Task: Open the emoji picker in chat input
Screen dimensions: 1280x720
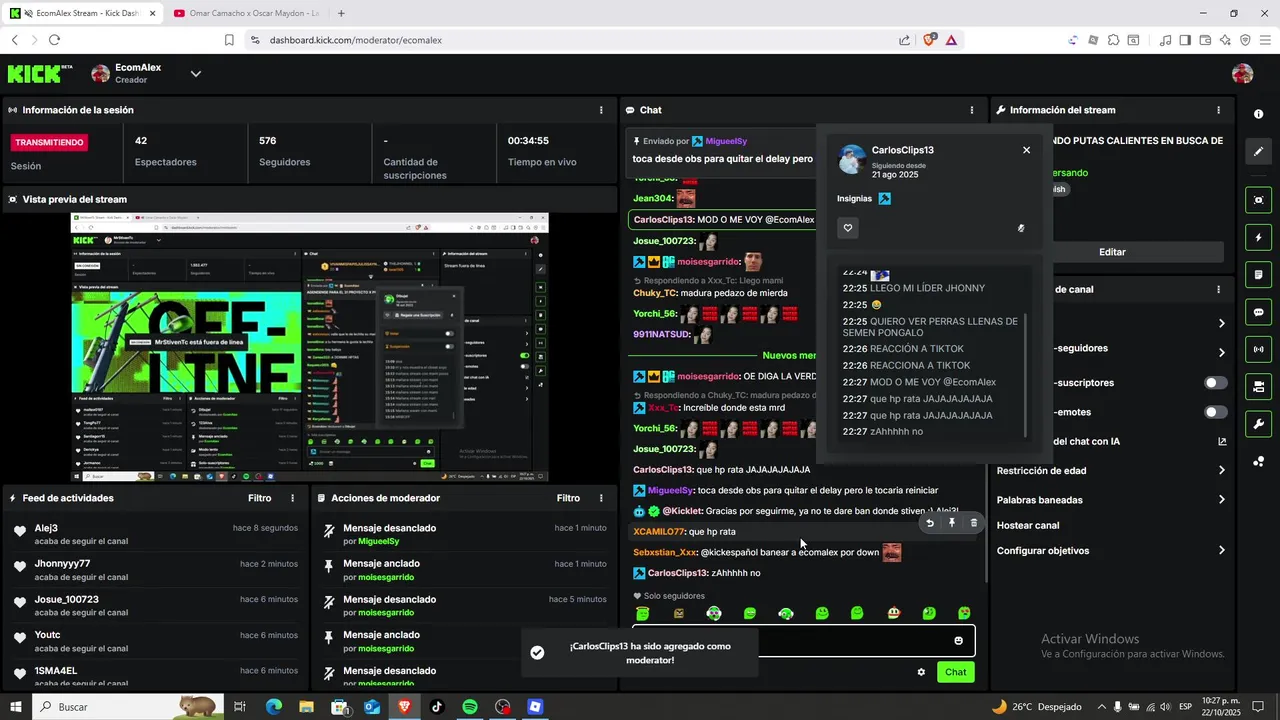Action: 958,641
